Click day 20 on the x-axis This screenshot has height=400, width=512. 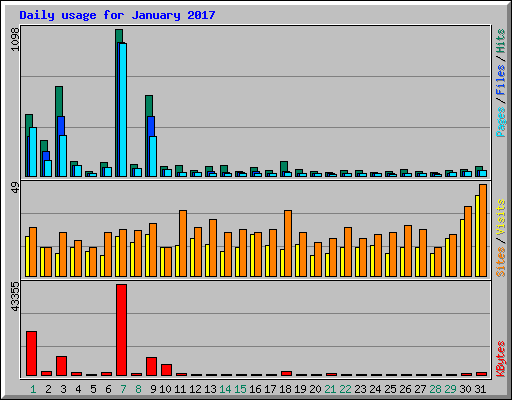click(x=315, y=389)
